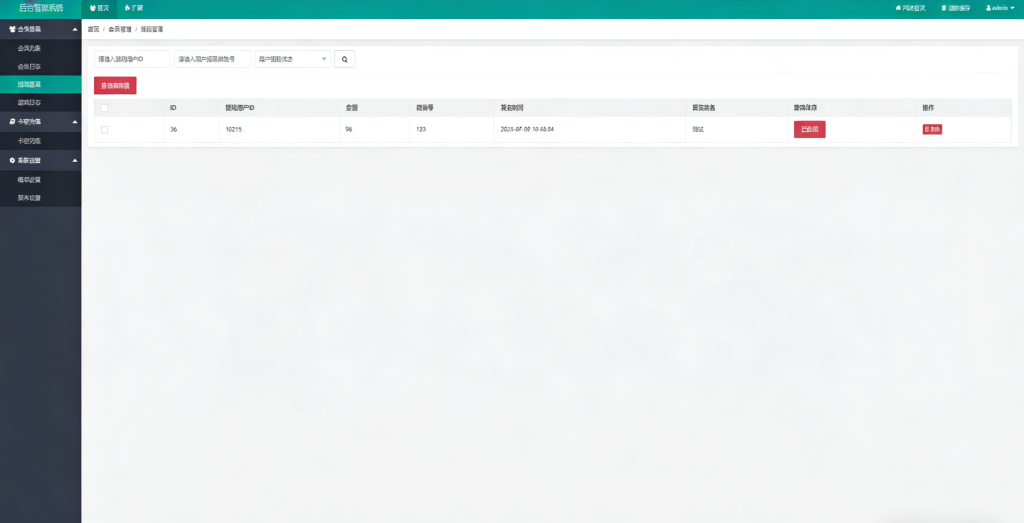The height and width of the screenshot is (523, 1024).
Task: Click the second top navigation tab icon
Action: [x=128, y=8]
